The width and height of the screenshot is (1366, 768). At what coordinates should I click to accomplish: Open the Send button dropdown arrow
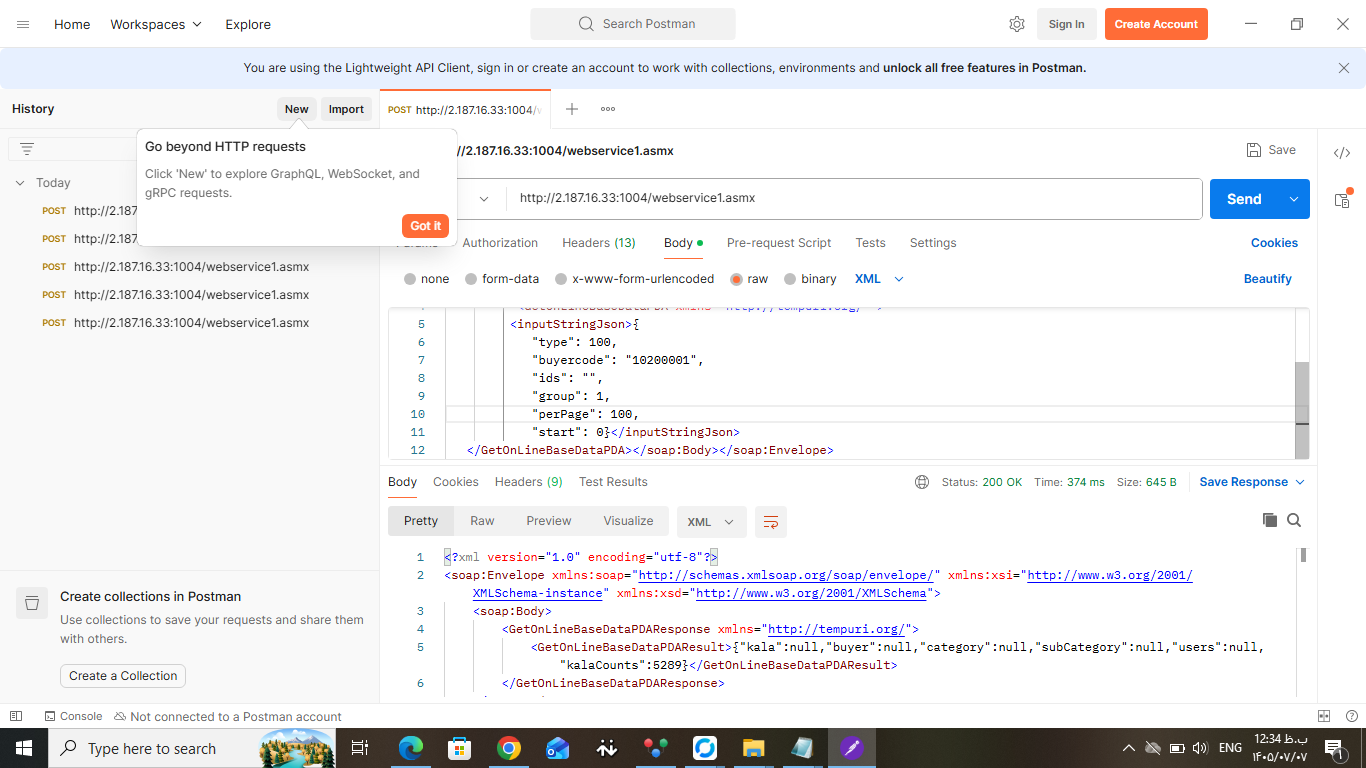coord(1294,199)
